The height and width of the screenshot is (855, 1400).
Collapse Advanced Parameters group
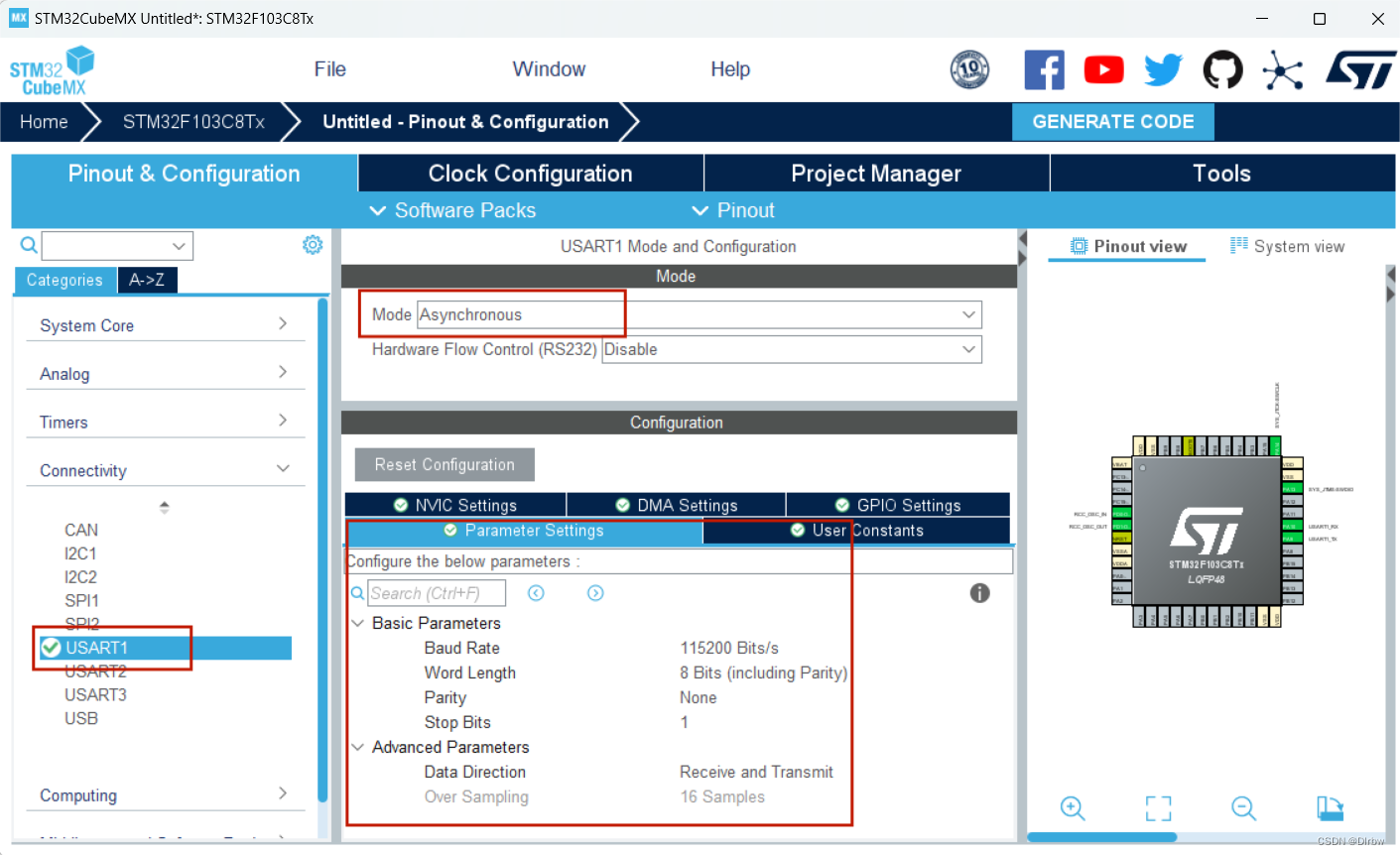tap(358, 747)
